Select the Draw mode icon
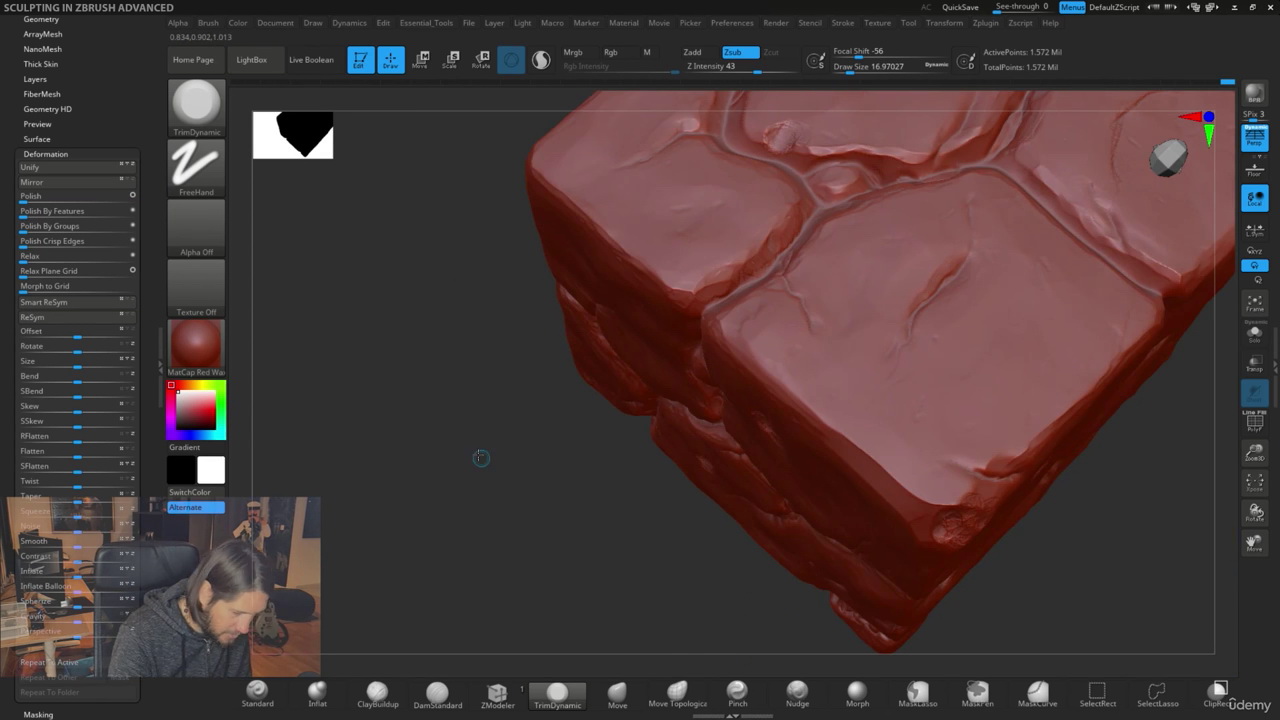 click(x=391, y=60)
